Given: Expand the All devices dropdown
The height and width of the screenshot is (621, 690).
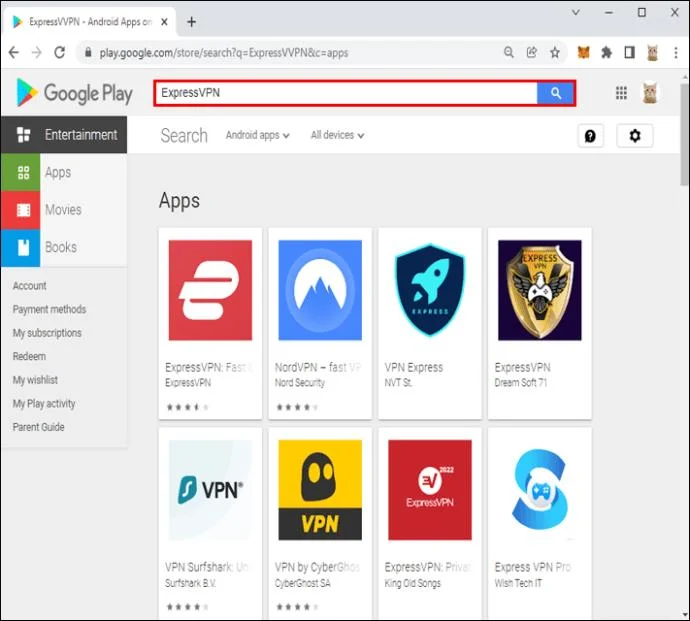Looking at the screenshot, I should [338, 135].
